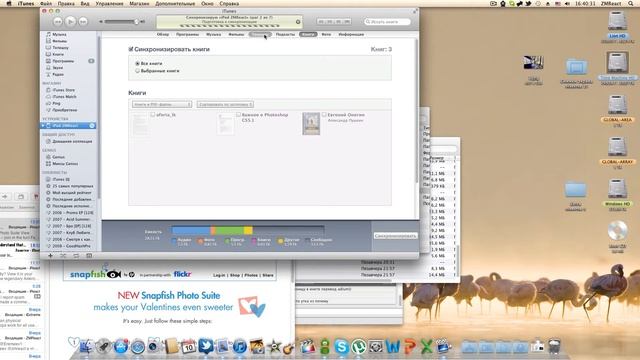Switch to the Обзор tab
Image resolution: width=640 pixels, height=360 pixels.
(163, 34)
